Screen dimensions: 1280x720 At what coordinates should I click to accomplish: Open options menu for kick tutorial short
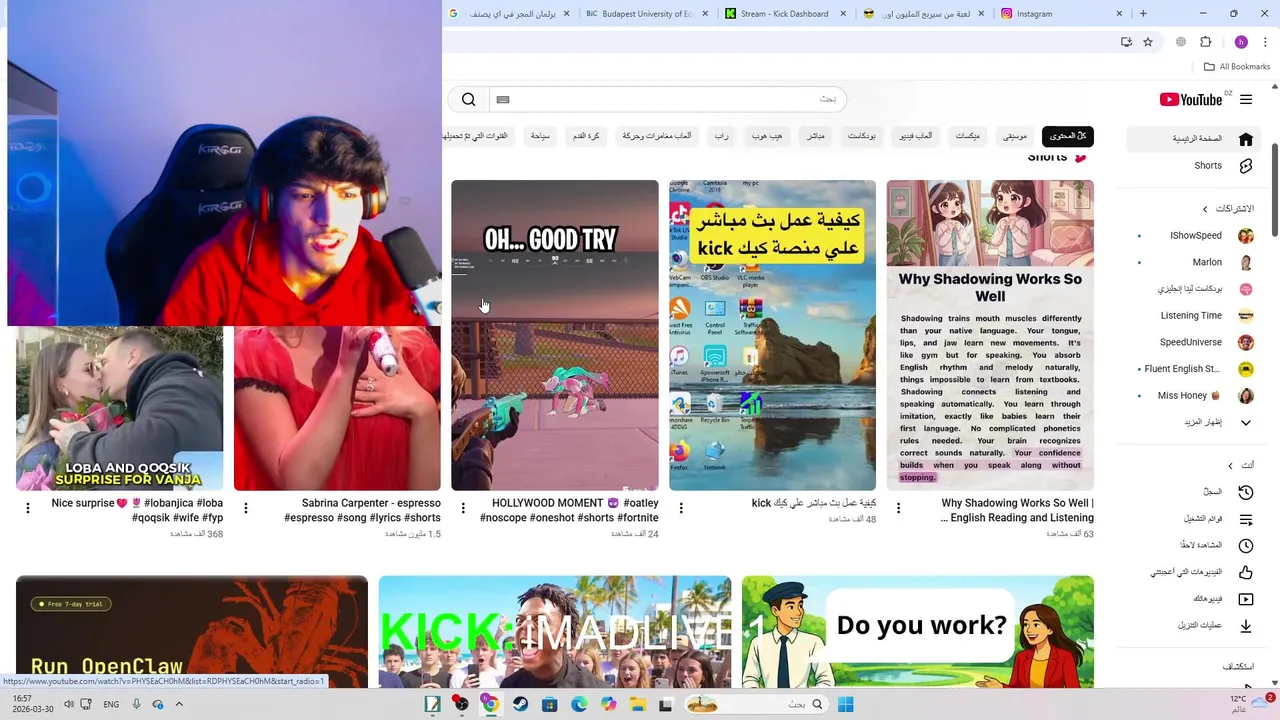681,508
